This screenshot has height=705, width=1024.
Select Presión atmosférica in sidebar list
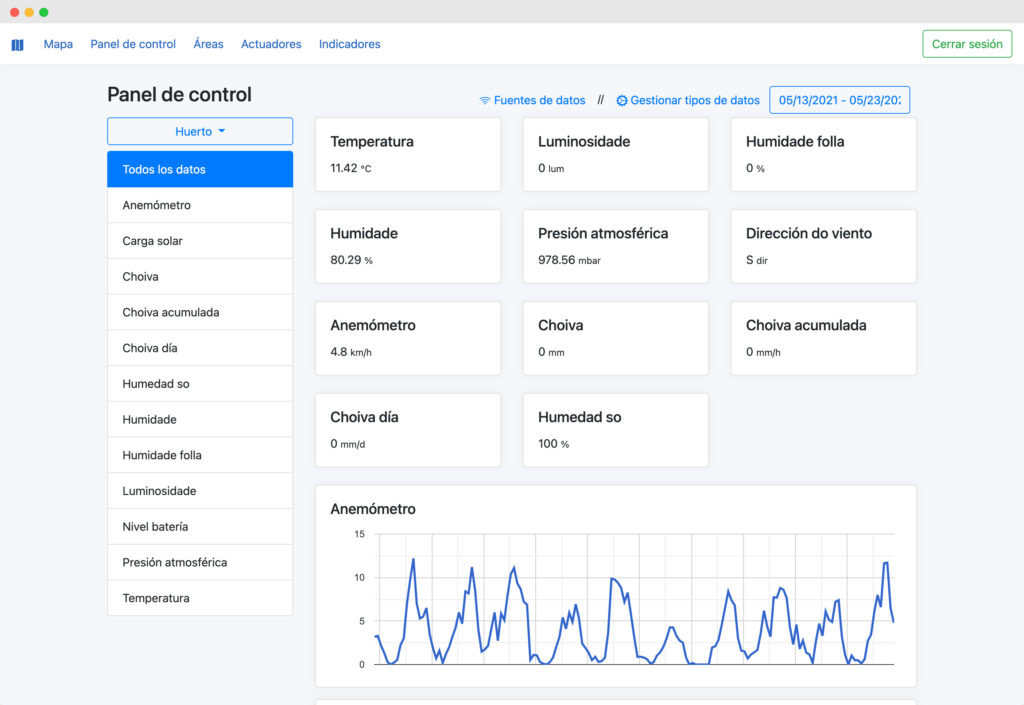[200, 562]
